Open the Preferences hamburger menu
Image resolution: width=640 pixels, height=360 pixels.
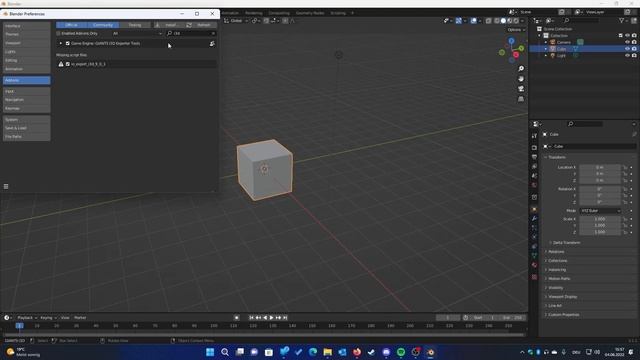6,187
